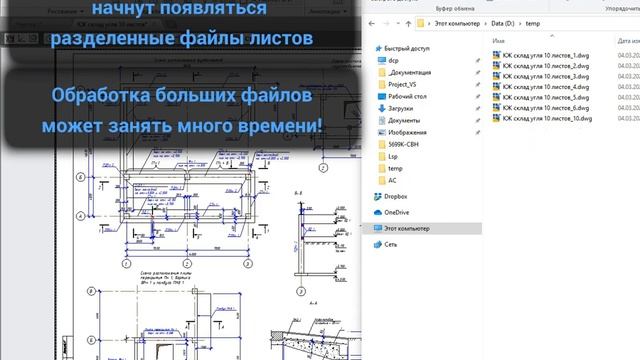
Task: Click the folder icon in address bar
Action: tap(420, 24)
